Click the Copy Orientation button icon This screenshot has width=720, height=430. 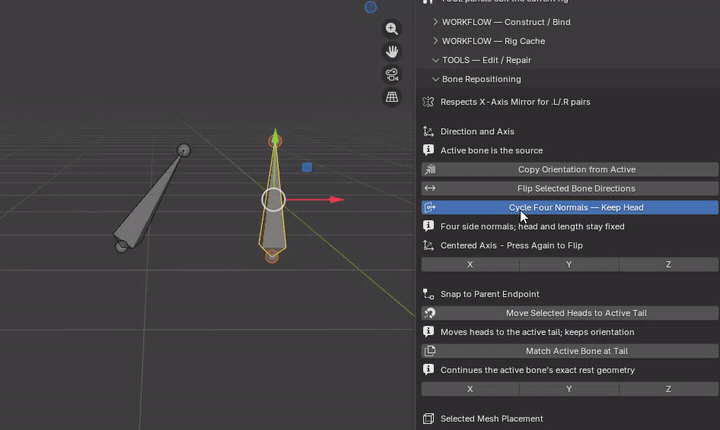click(430, 170)
